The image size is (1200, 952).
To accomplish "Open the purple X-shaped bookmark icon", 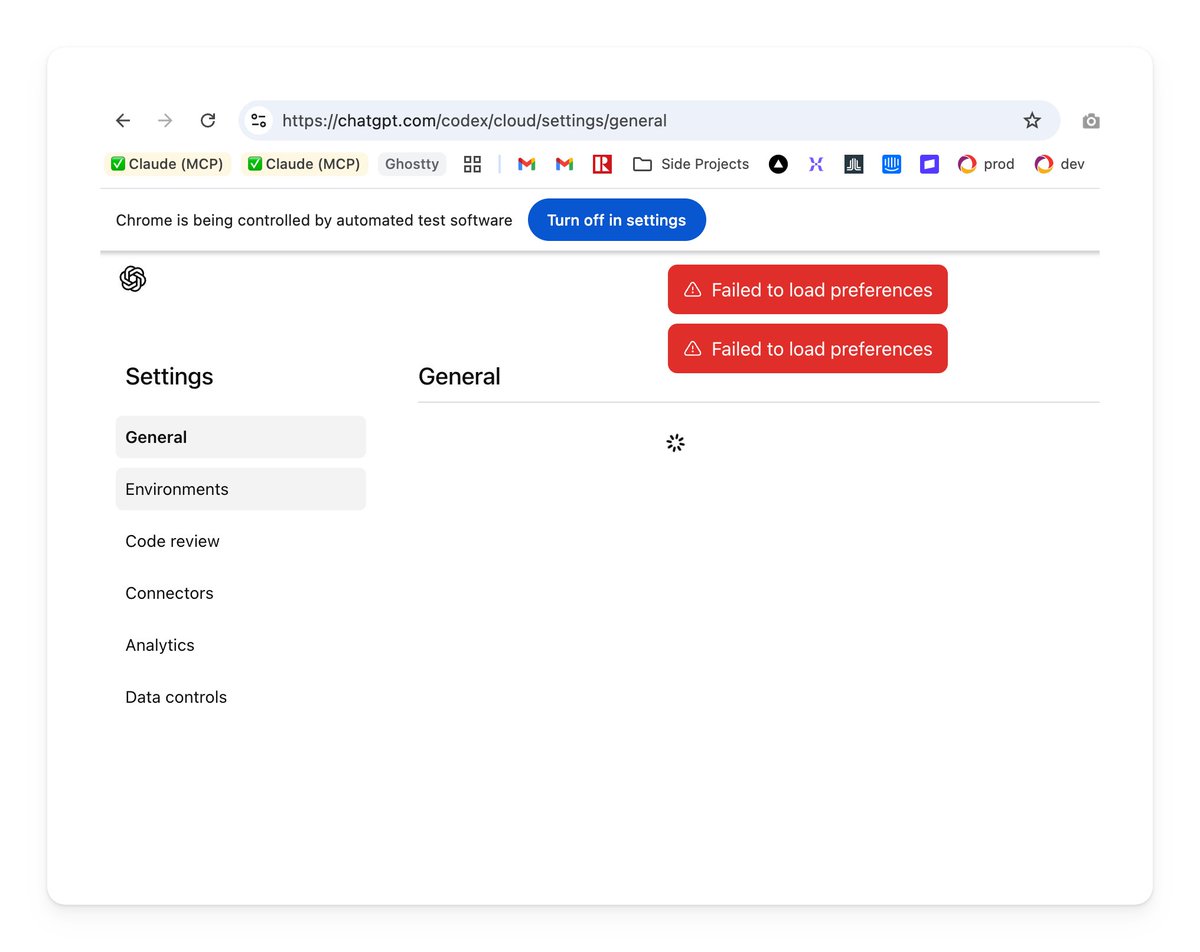I will click(x=816, y=164).
